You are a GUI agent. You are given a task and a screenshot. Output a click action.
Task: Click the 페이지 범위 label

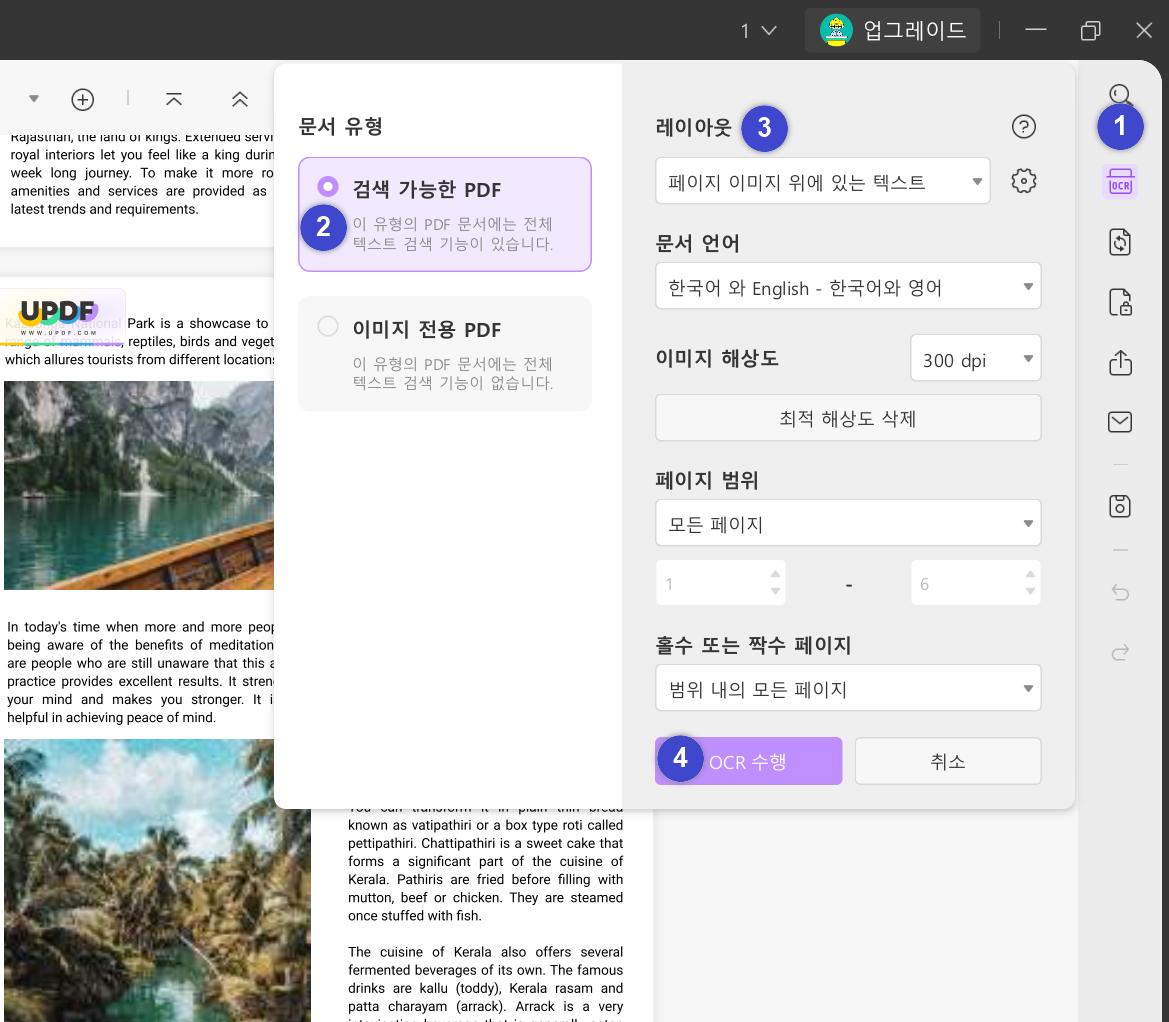(707, 479)
